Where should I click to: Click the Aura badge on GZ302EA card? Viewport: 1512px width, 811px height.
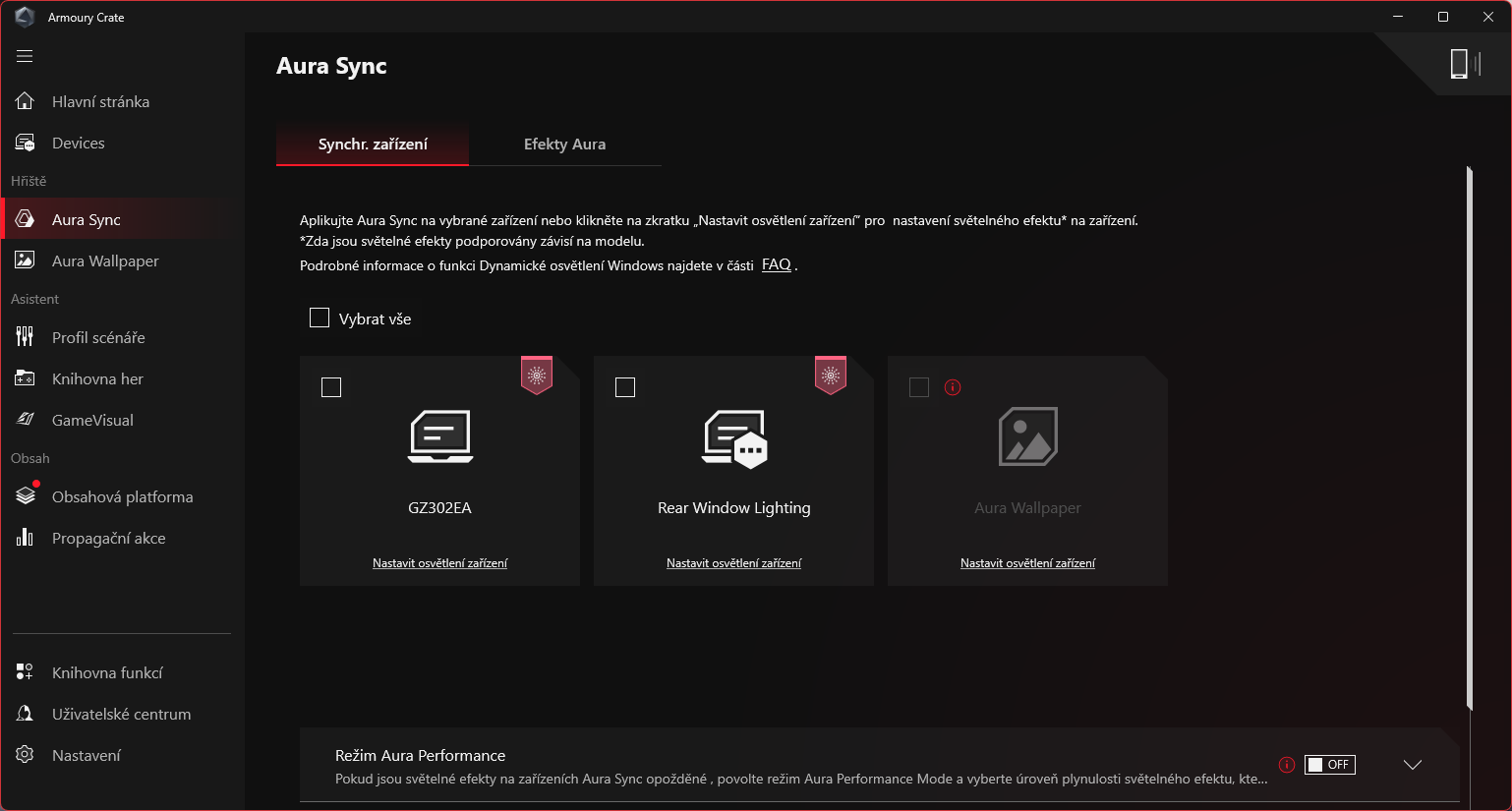(537, 376)
